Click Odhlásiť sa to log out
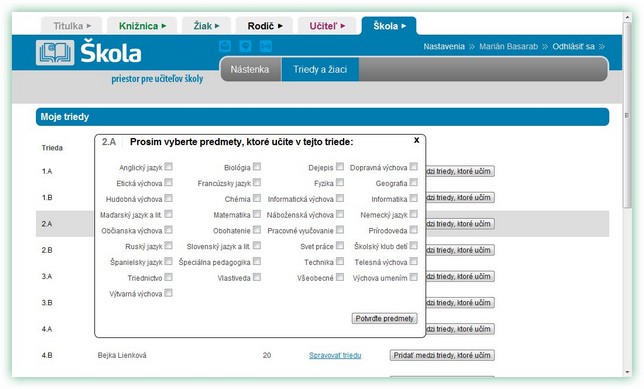This screenshot has height=389, width=644. tap(573, 46)
